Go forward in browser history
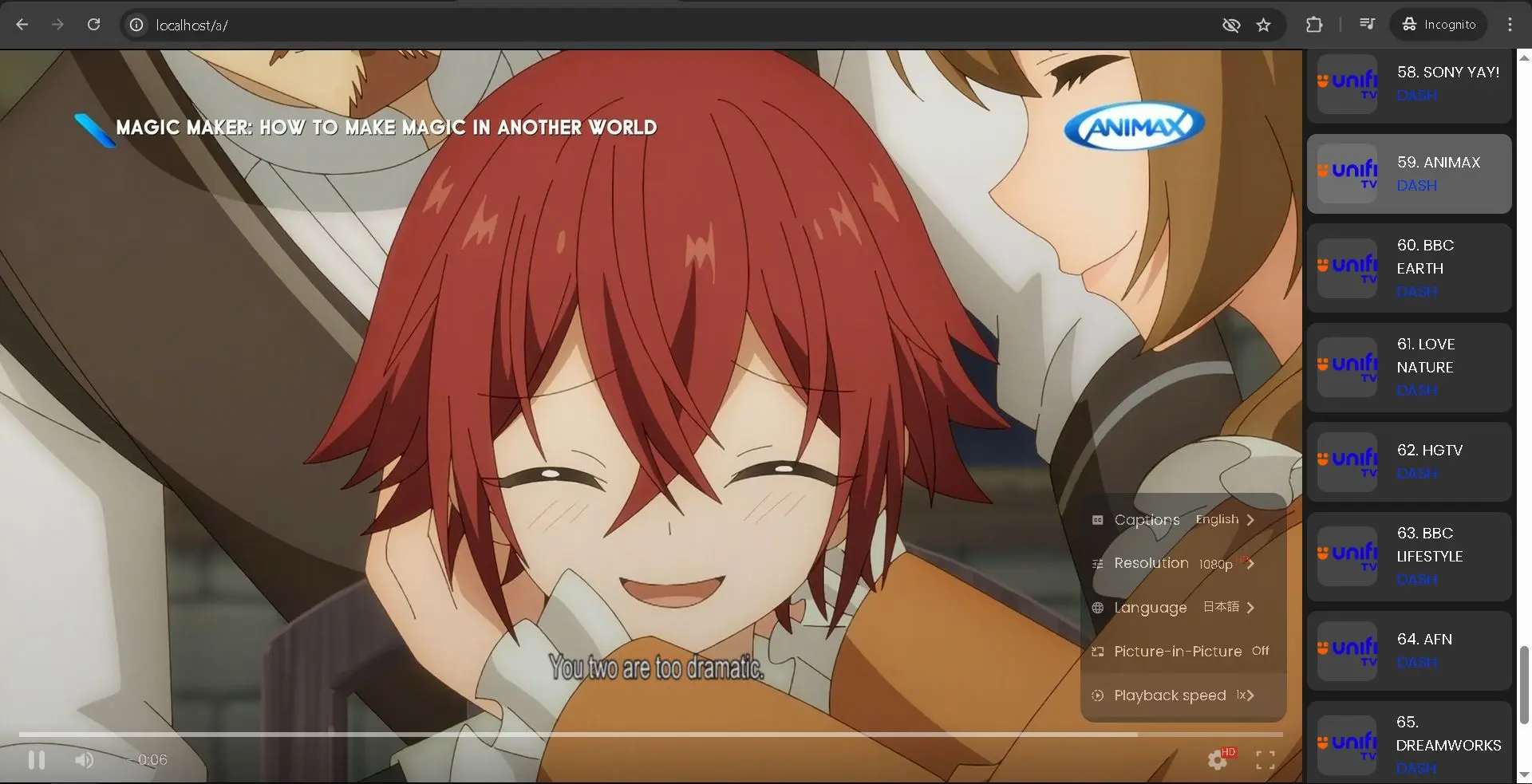 (57, 25)
